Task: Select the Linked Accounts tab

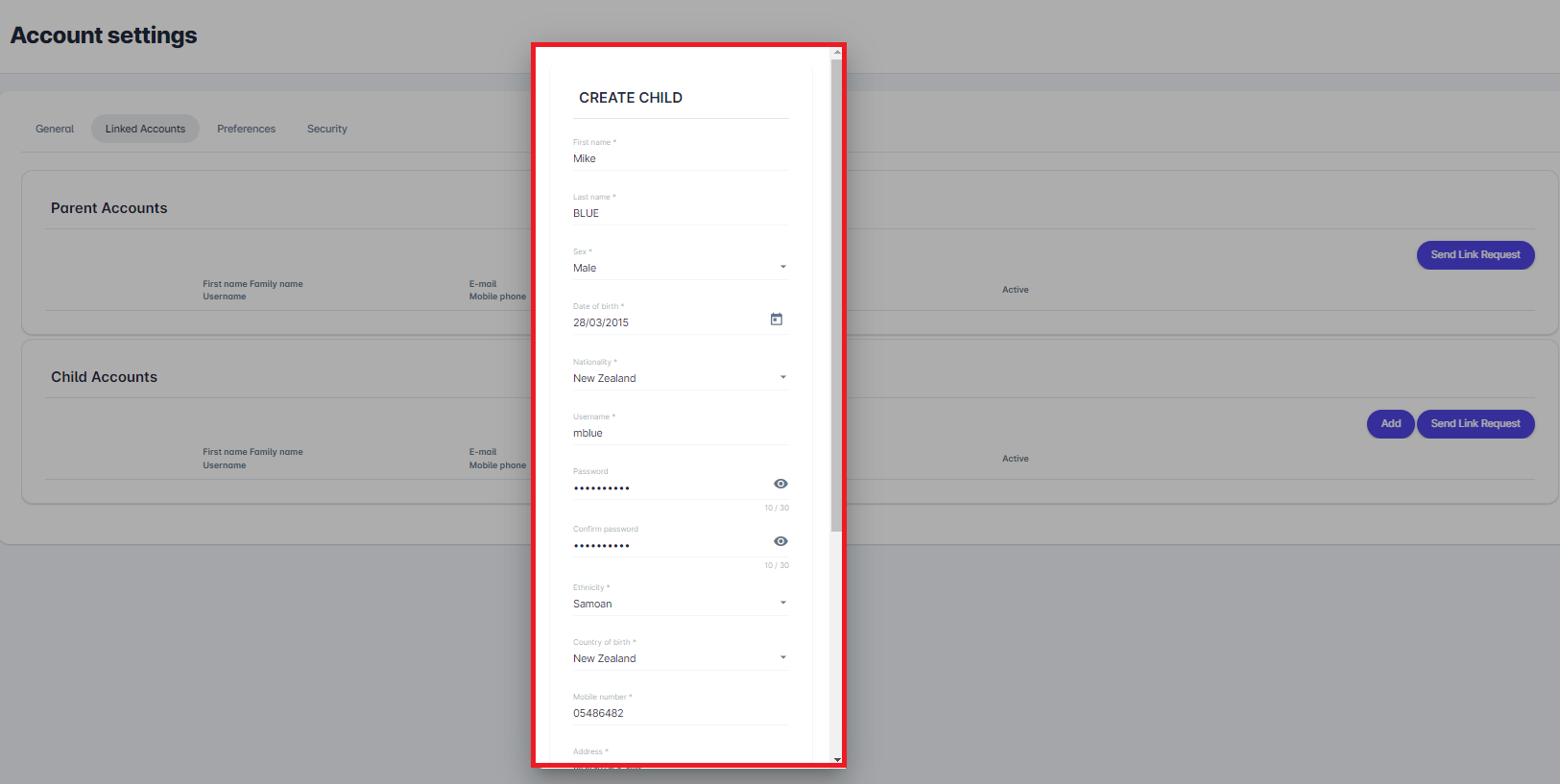Action: (145, 129)
